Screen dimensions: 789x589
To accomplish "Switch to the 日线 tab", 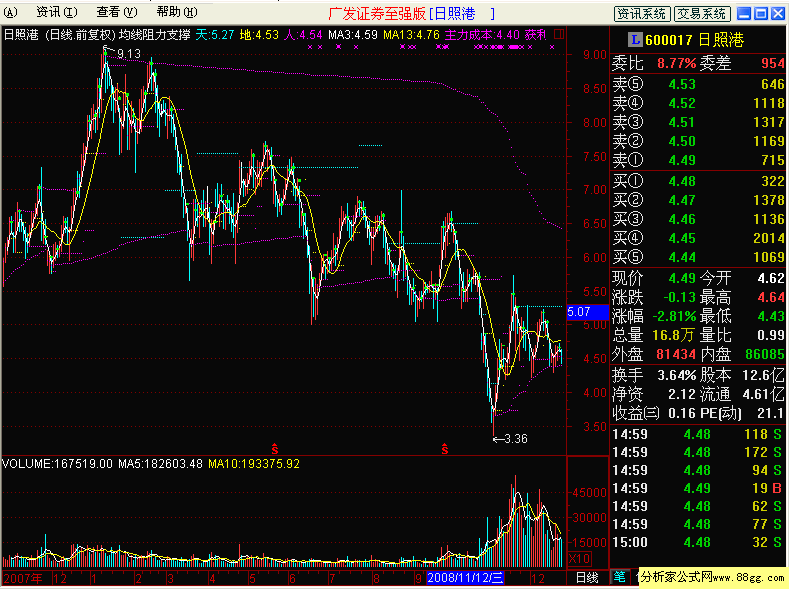I will pos(587,577).
